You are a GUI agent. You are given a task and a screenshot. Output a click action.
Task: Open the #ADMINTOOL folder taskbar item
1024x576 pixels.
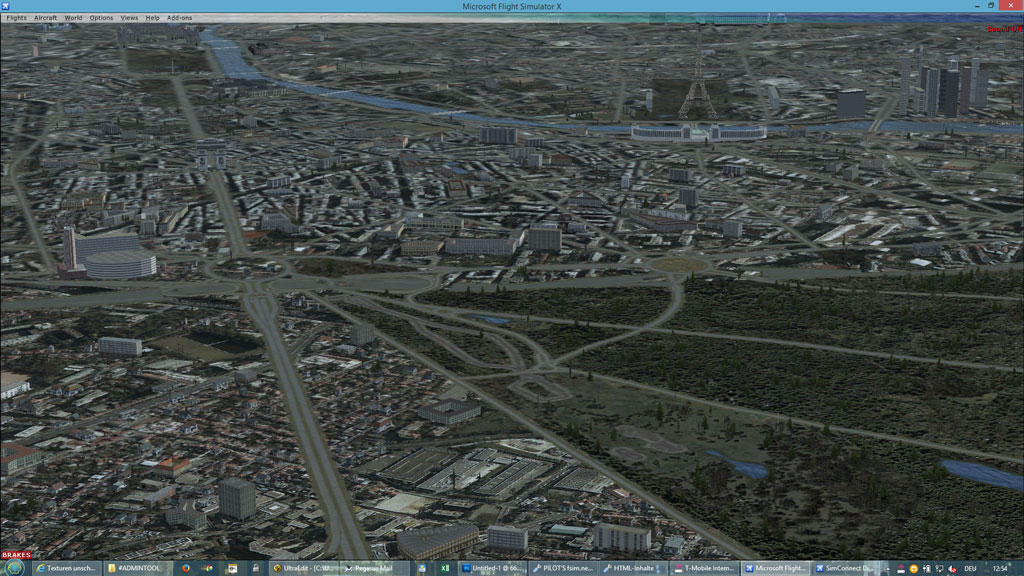coord(138,568)
